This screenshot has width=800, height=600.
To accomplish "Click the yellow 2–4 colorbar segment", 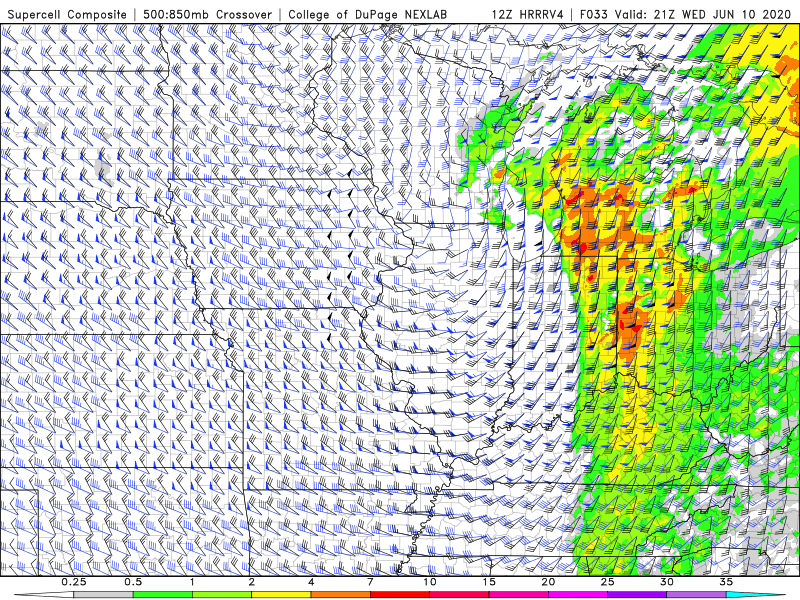I will (281, 595).
